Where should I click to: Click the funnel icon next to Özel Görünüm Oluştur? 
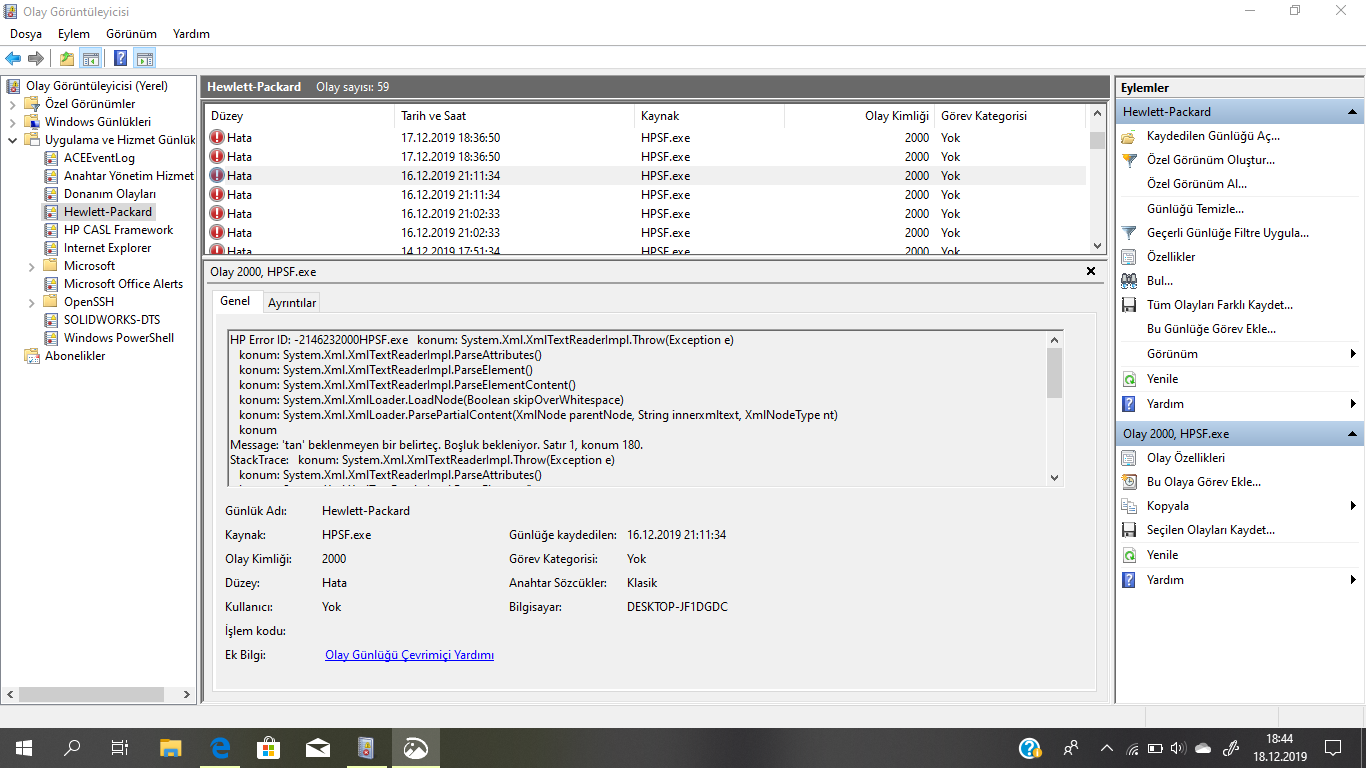1131,160
